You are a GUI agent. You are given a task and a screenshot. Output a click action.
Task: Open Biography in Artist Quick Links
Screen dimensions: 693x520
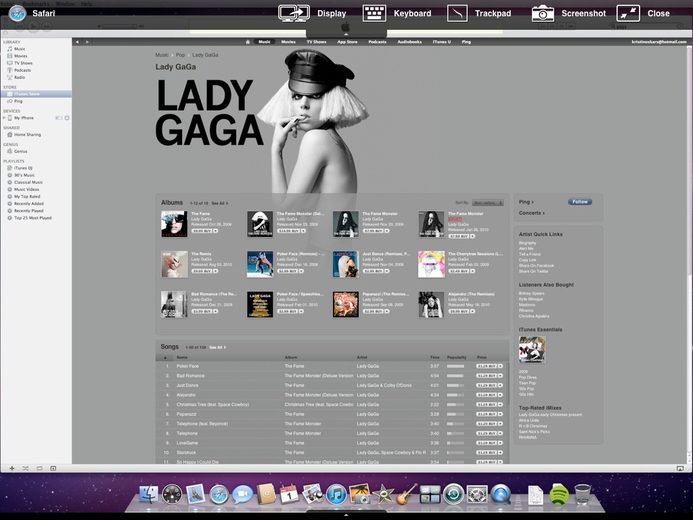[x=527, y=243]
